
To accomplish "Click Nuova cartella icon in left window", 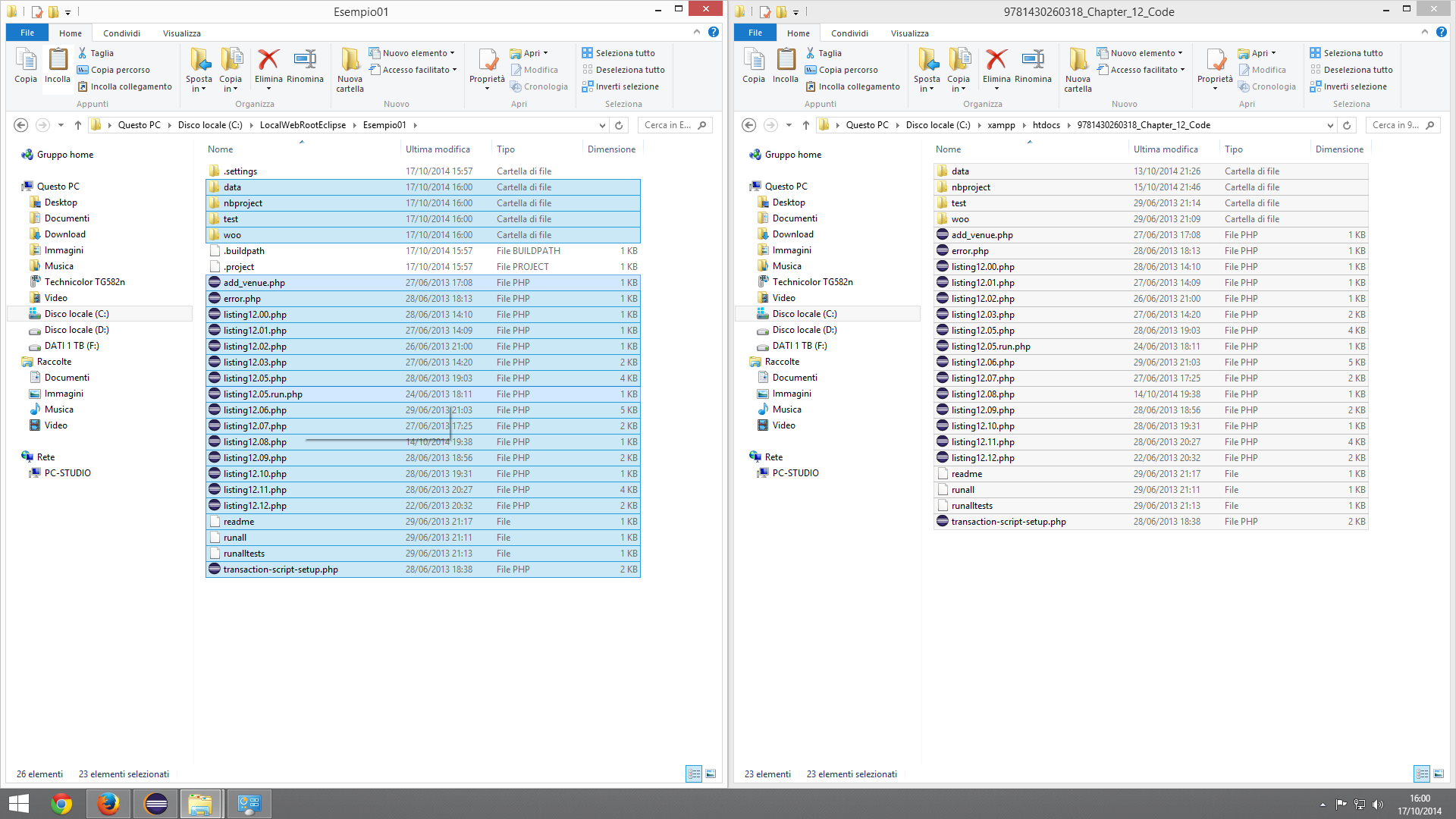I will [350, 61].
